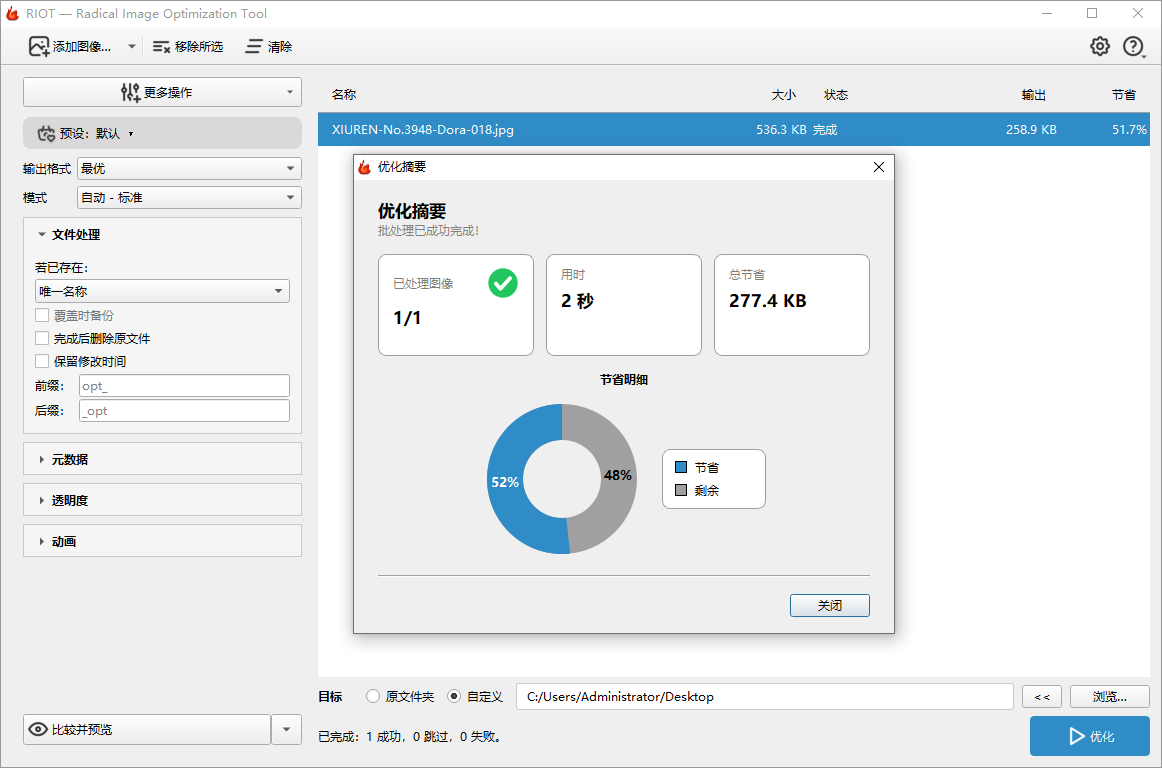Open the dropdown arrow next to 添加图像
Screen dimensions: 1162x768
[132, 47]
